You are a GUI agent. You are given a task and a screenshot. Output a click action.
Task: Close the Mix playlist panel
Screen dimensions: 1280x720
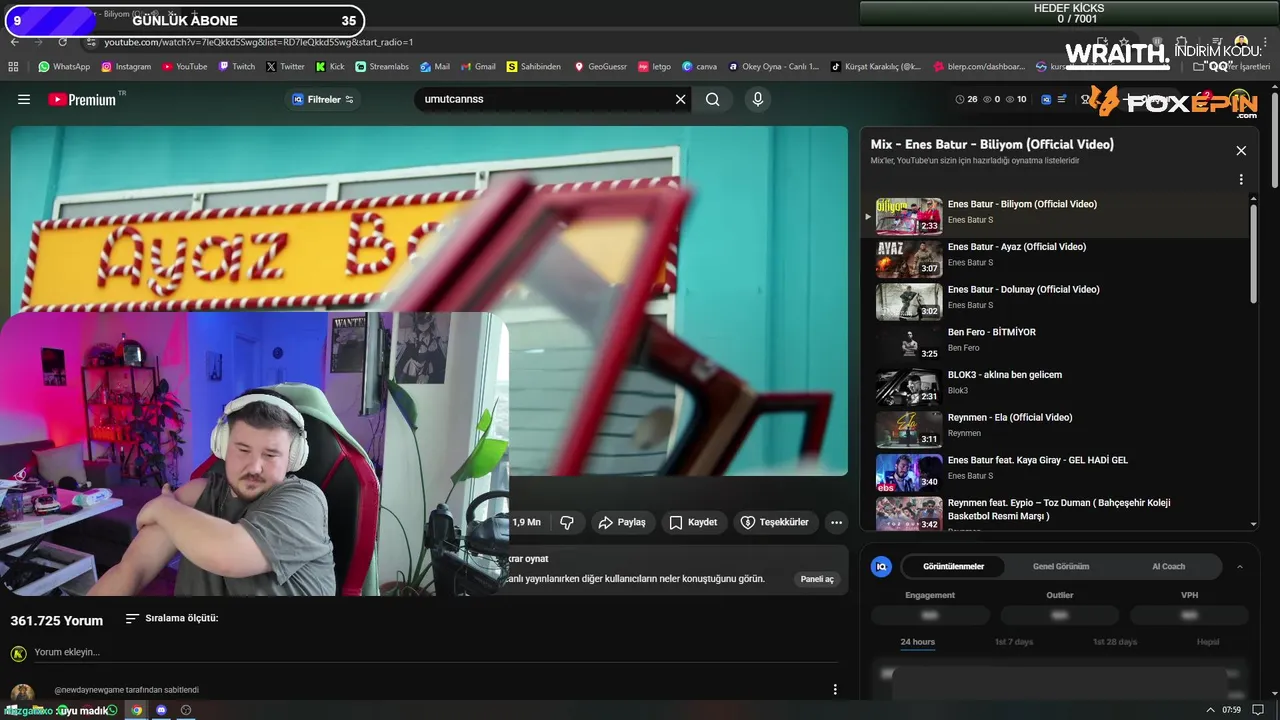[x=1241, y=151]
